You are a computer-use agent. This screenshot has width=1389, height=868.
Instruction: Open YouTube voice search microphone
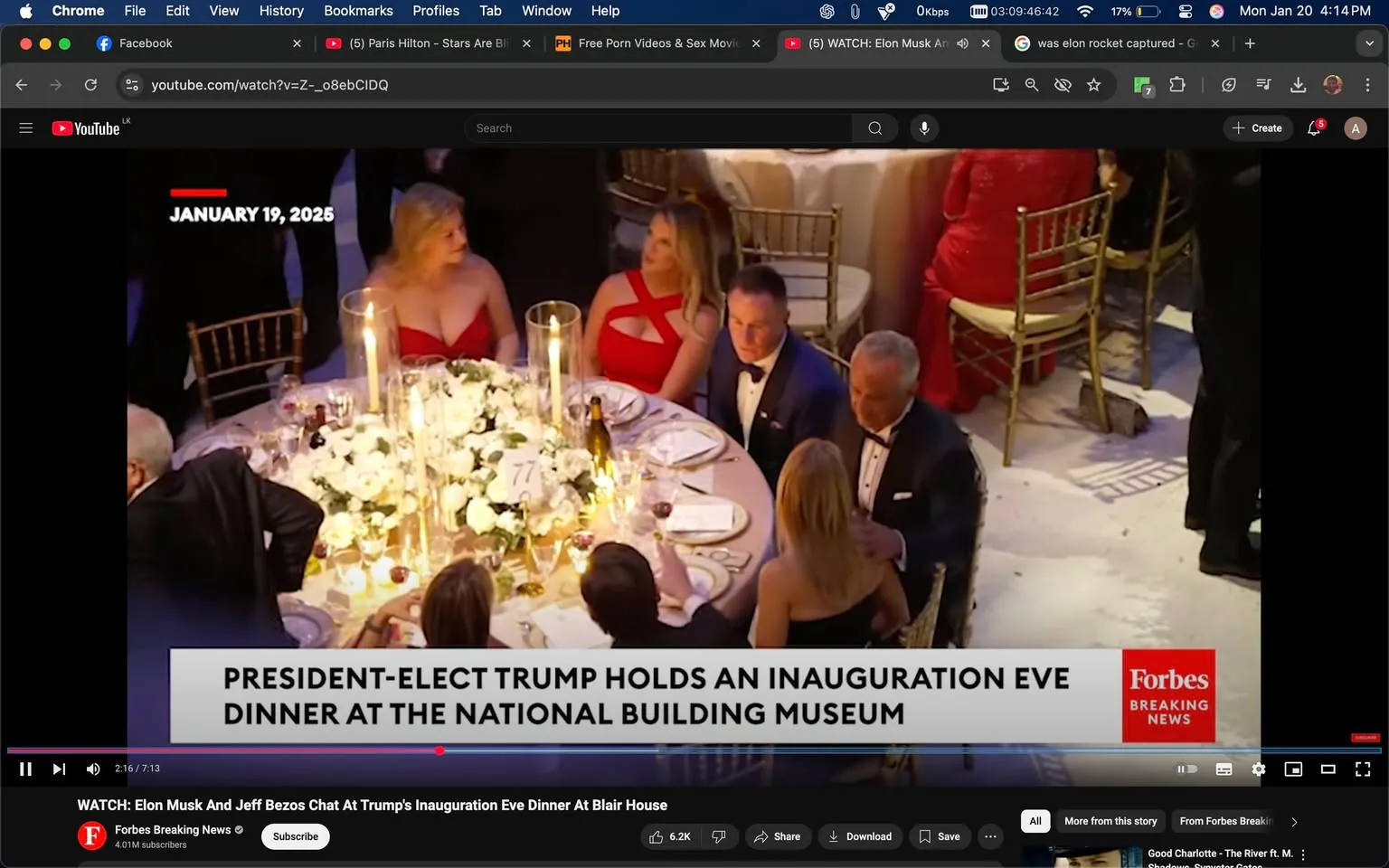pos(924,127)
